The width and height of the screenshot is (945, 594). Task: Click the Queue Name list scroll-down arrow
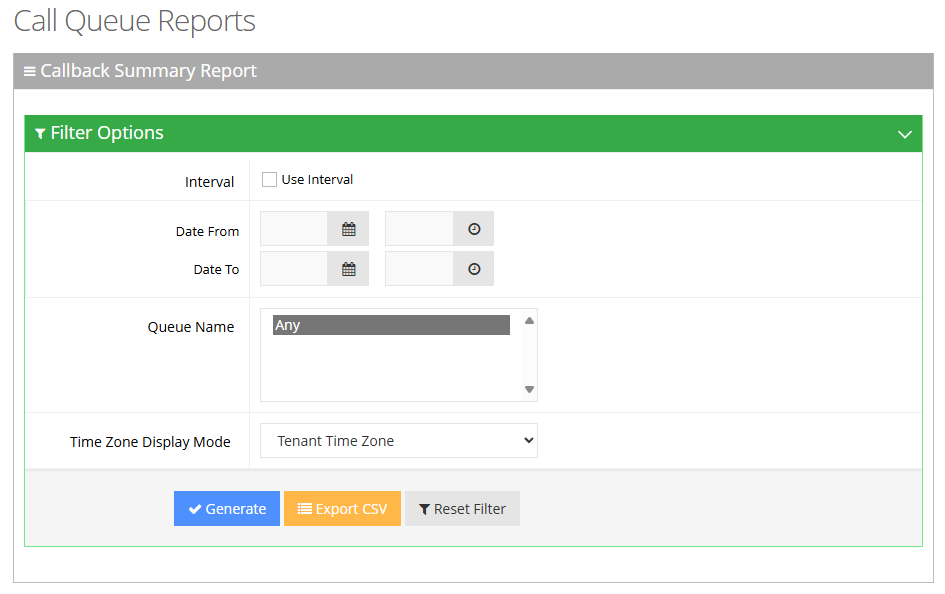(529, 390)
